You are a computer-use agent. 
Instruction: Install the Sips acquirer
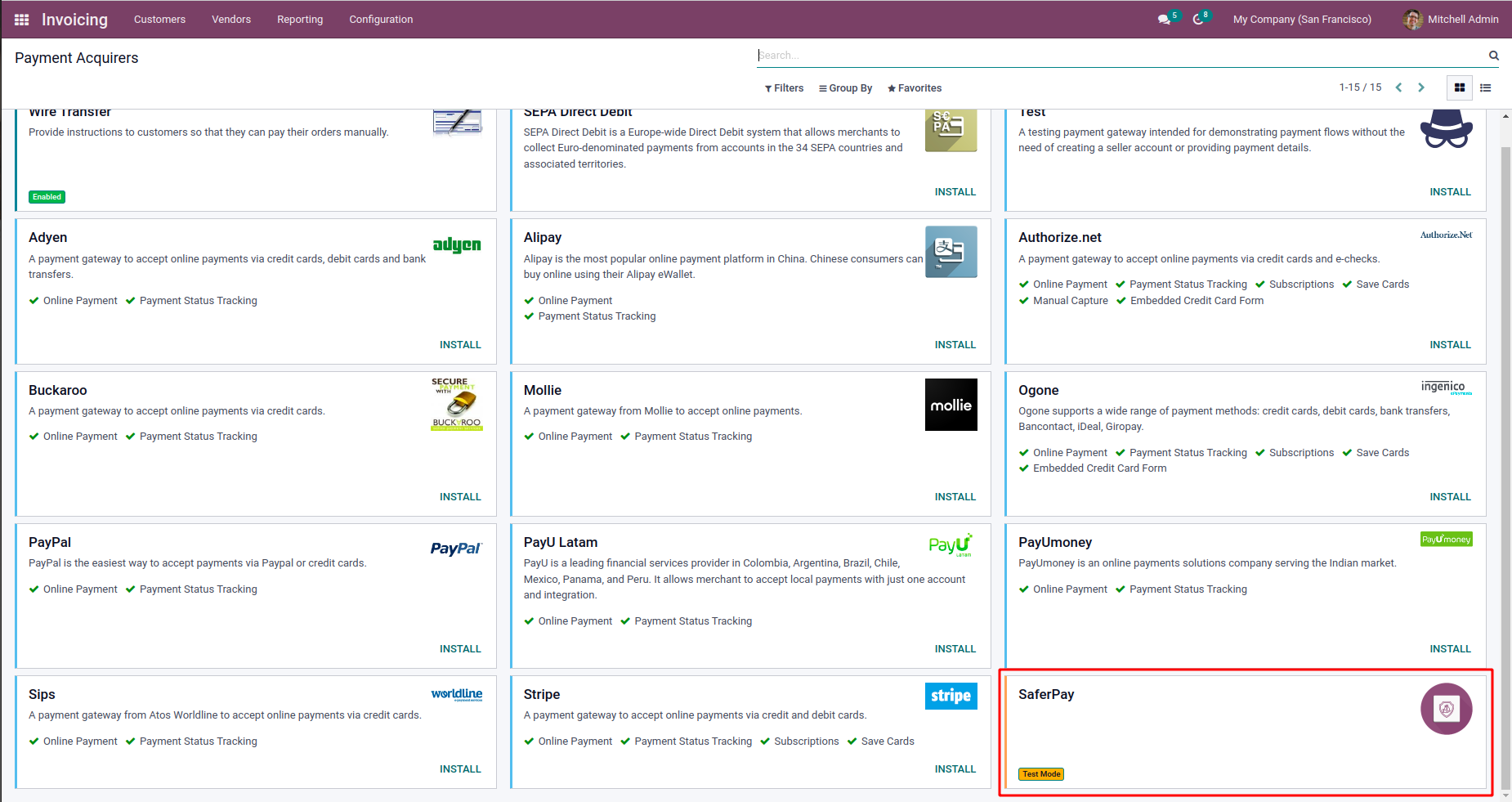point(460,769)
